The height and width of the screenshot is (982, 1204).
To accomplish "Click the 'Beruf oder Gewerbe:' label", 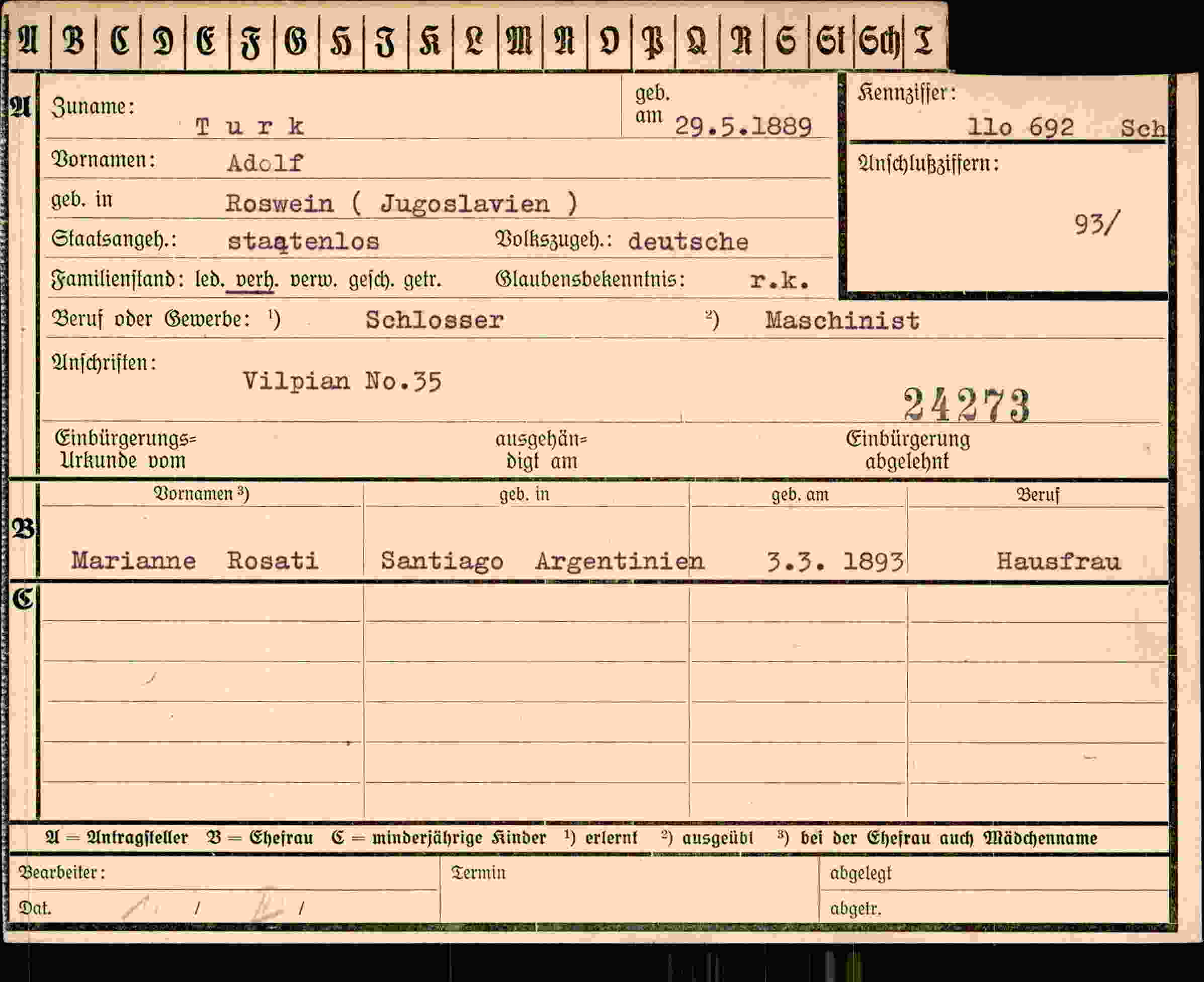I will (151, 319).
